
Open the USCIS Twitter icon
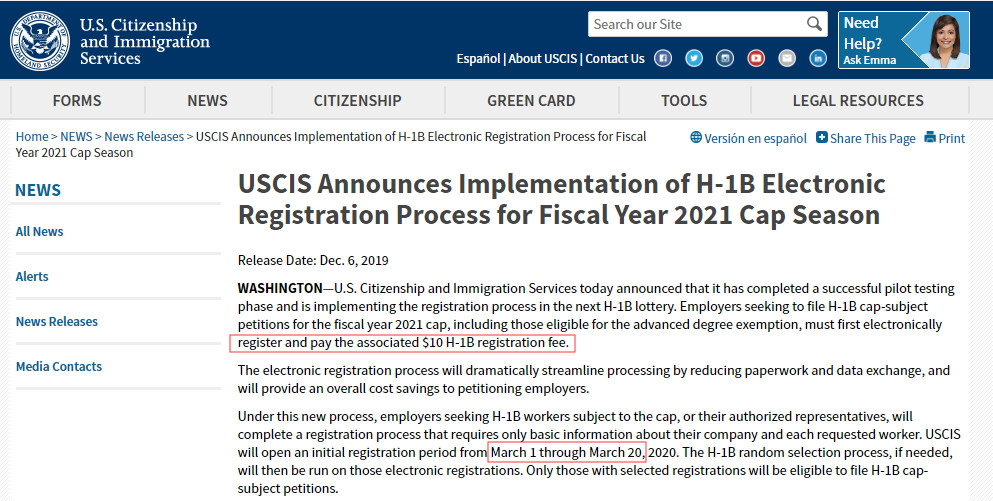[694, 59]
